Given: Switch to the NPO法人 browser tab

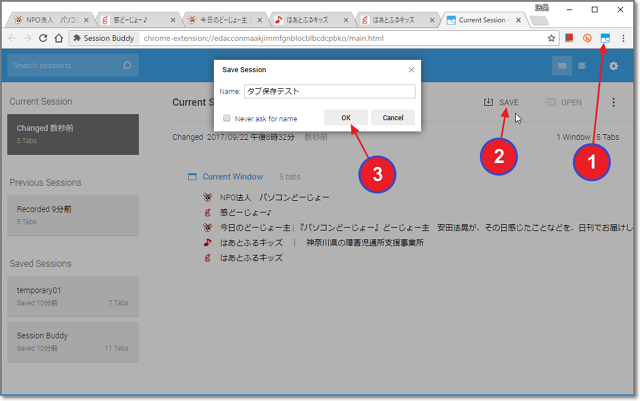Looking at the screenshot, I should (x=50, y=19).
